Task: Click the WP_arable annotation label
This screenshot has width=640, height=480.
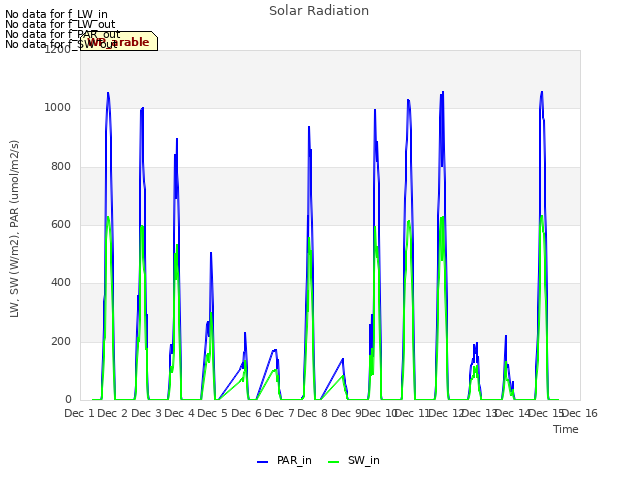Action: (x=119, y=41)
